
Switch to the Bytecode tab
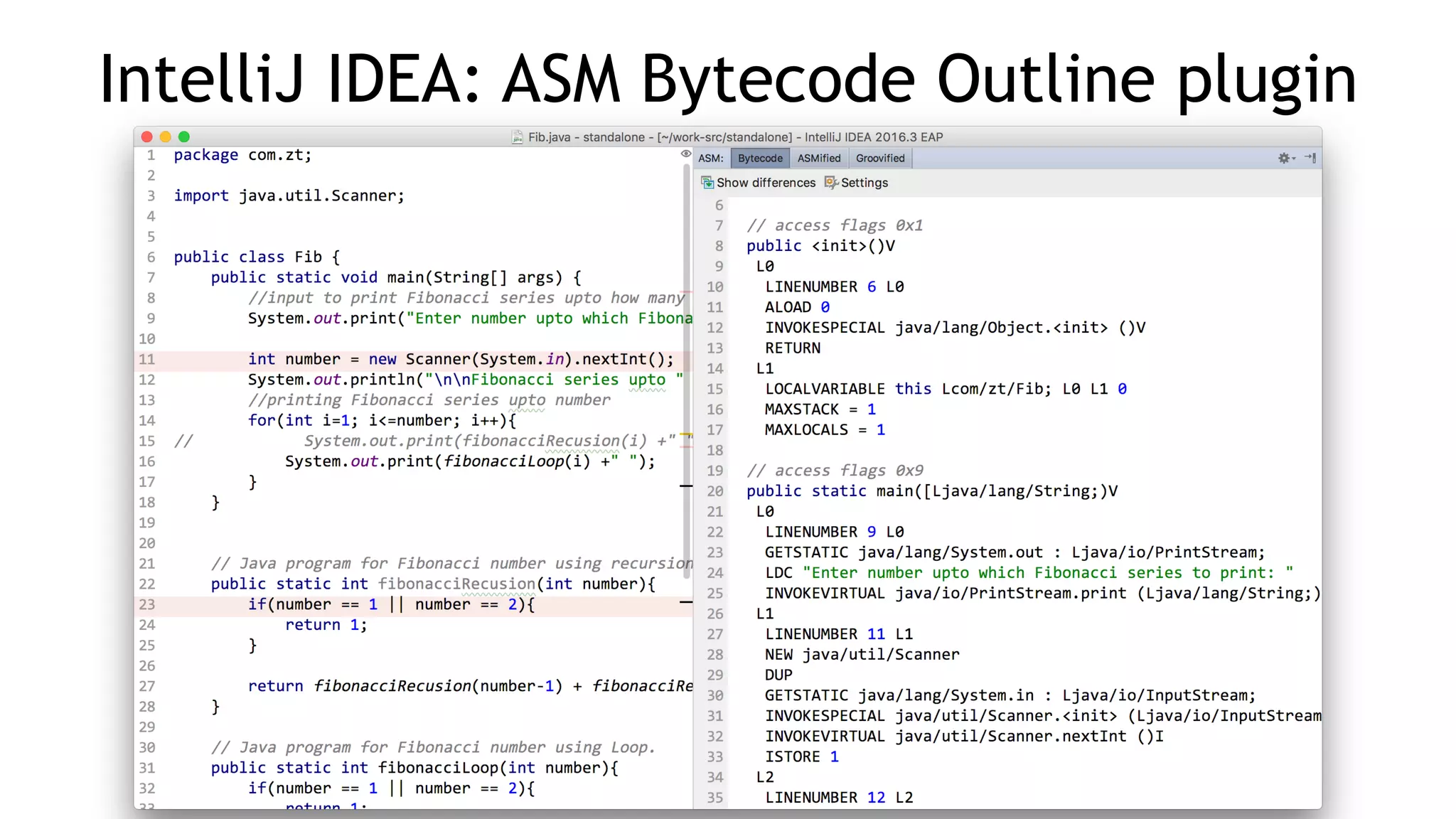click(760, 158)
